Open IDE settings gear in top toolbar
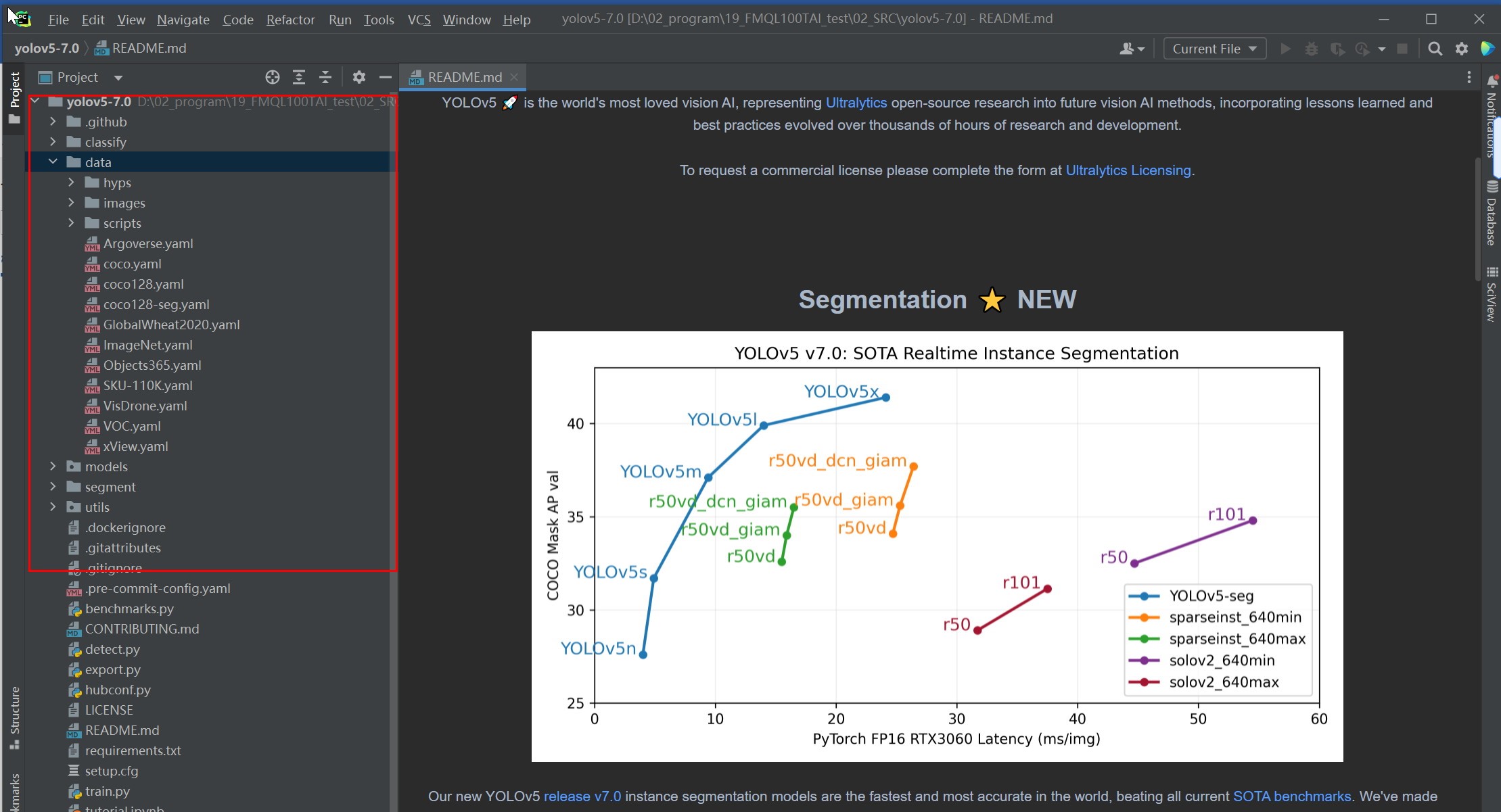 pos(1462,49)
